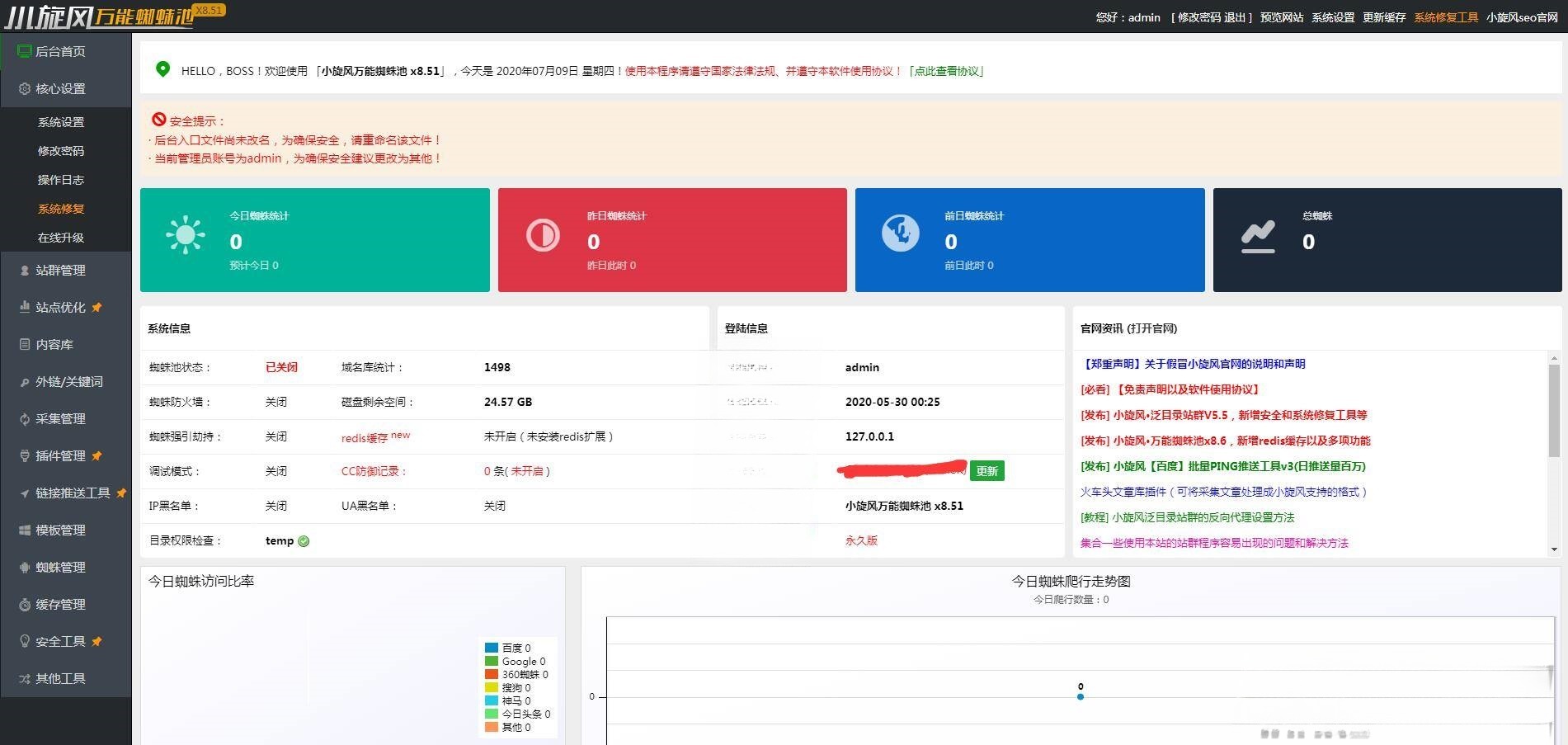Open 插件管理 from the sidebar

point(58,455)
